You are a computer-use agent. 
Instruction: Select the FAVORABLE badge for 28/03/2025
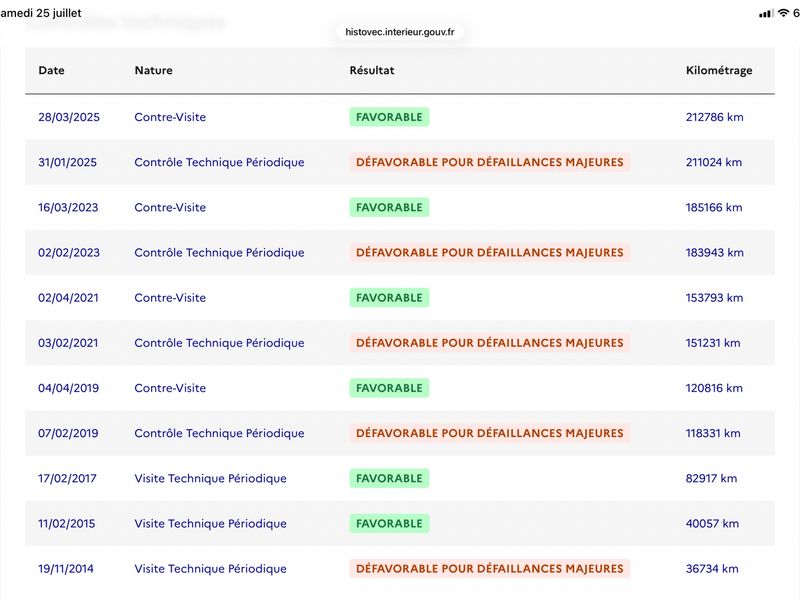389,117
